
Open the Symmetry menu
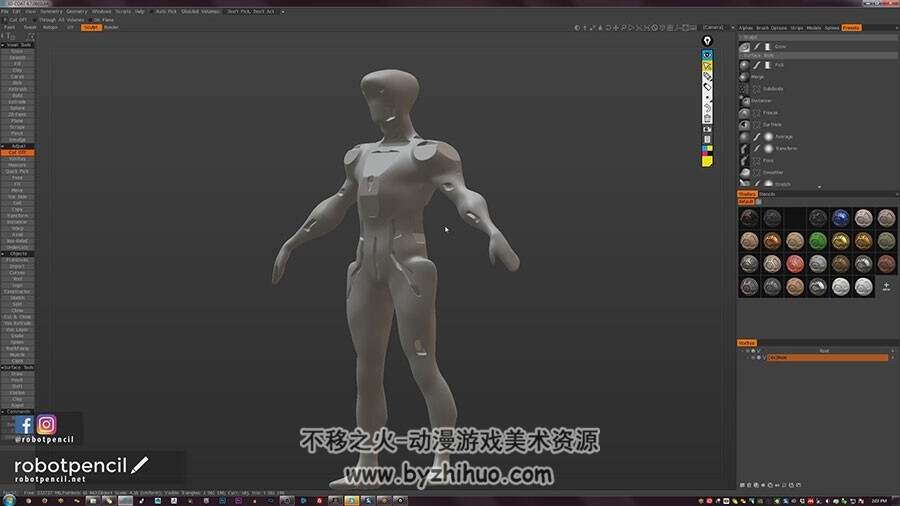51,11
